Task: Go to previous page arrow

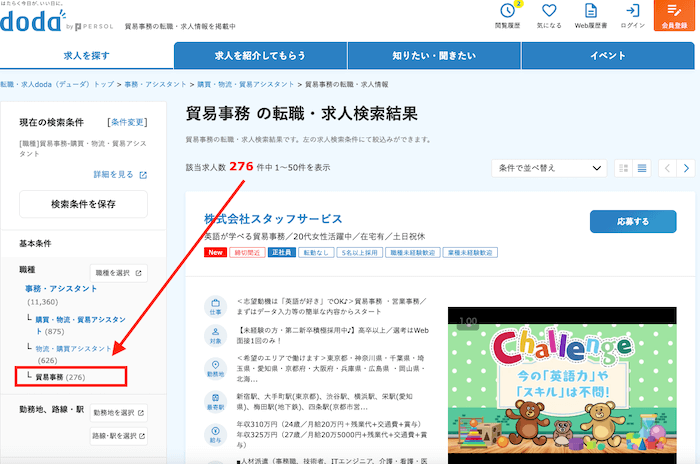Action: click(667, 168)
